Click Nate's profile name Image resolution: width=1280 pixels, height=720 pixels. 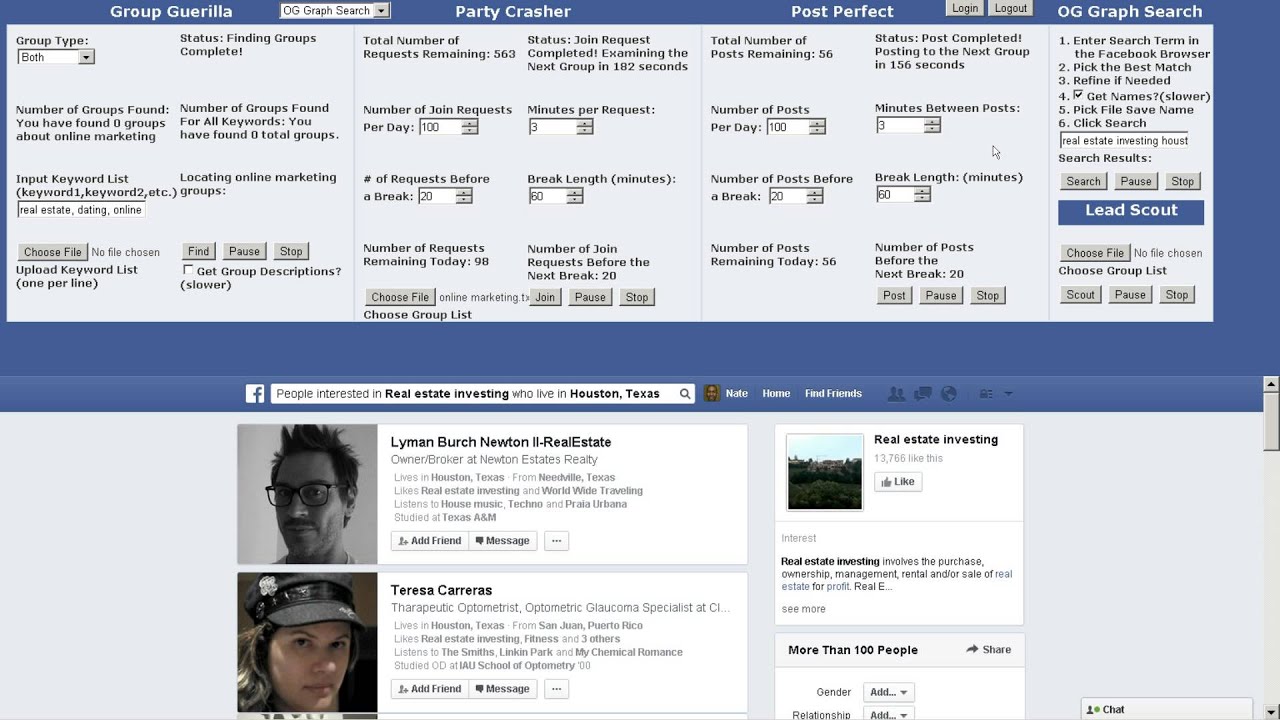737,394
